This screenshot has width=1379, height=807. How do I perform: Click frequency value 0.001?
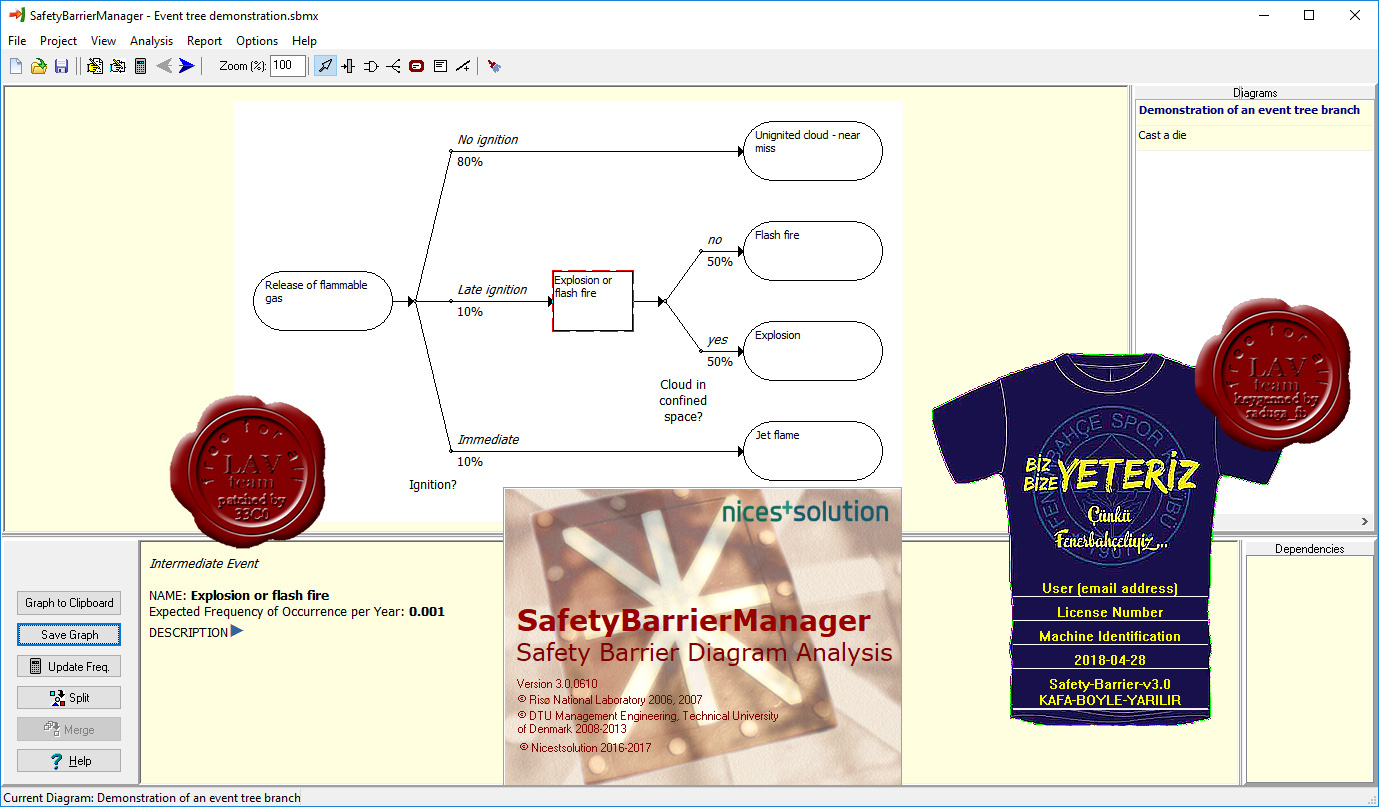[427, 611]
